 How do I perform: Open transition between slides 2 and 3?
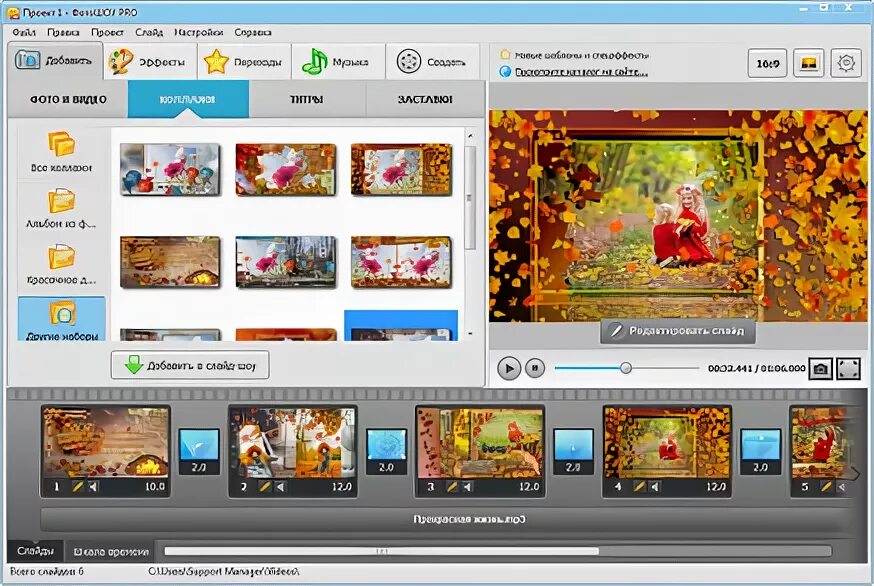(x=386, y=451)
